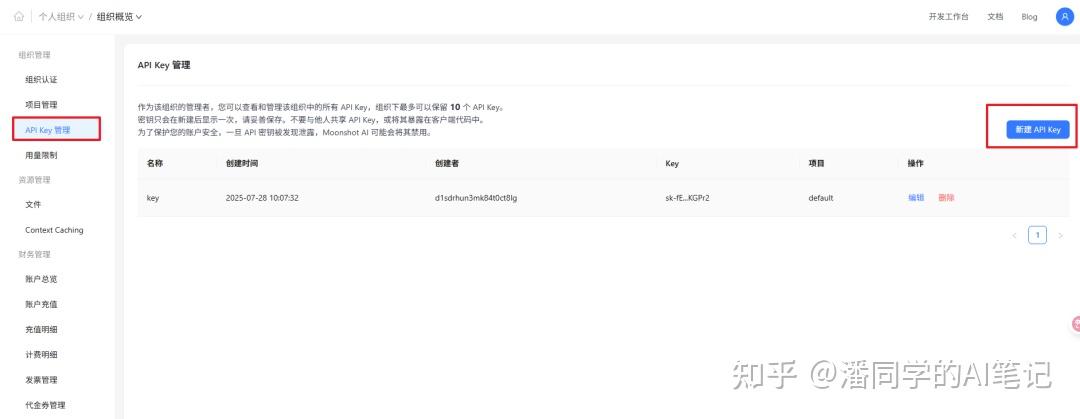1080x419 pixels.
Task: Click the key name cell 'key'
Action: tap(153, 198)
